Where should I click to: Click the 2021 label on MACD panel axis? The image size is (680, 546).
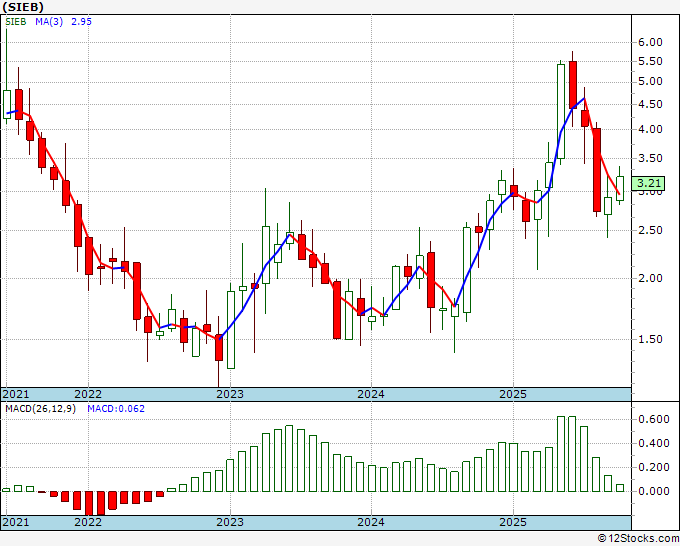click(x=16, y=522)
